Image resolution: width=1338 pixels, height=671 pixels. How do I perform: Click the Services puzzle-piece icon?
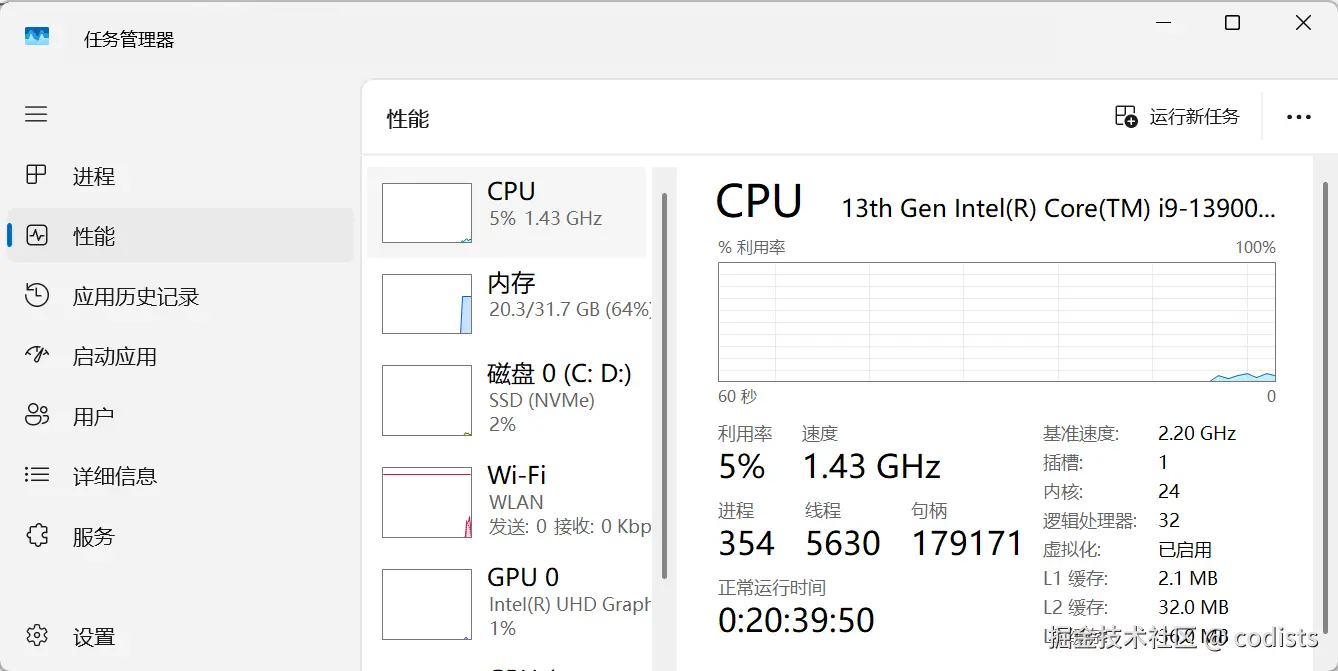pos(37,536)
